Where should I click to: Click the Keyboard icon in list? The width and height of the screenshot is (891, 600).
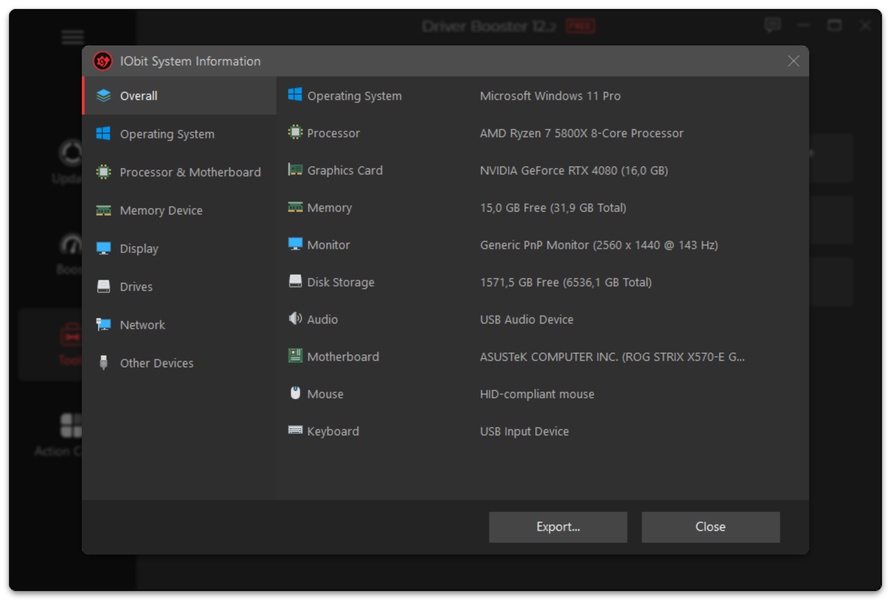295,431
